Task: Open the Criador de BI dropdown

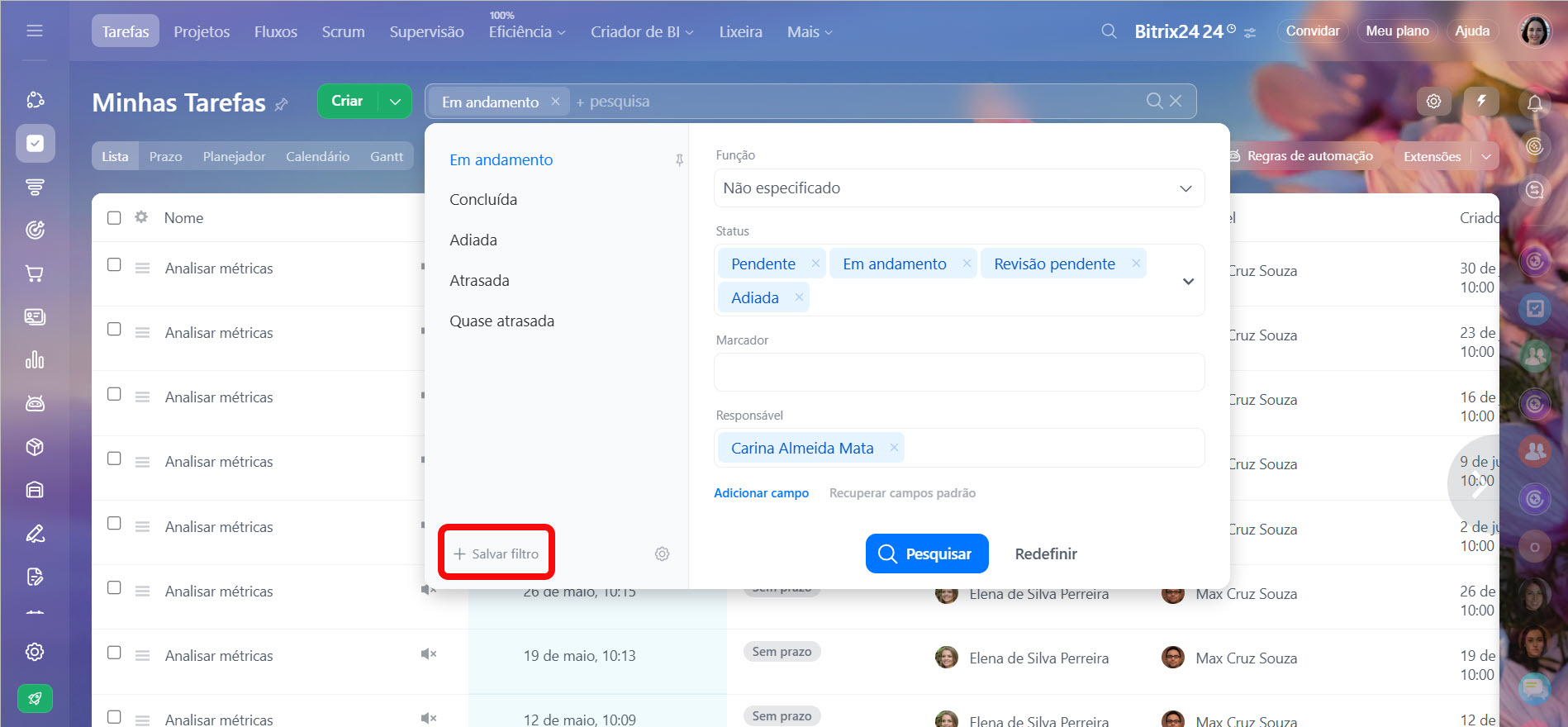Action: (642, 31)
